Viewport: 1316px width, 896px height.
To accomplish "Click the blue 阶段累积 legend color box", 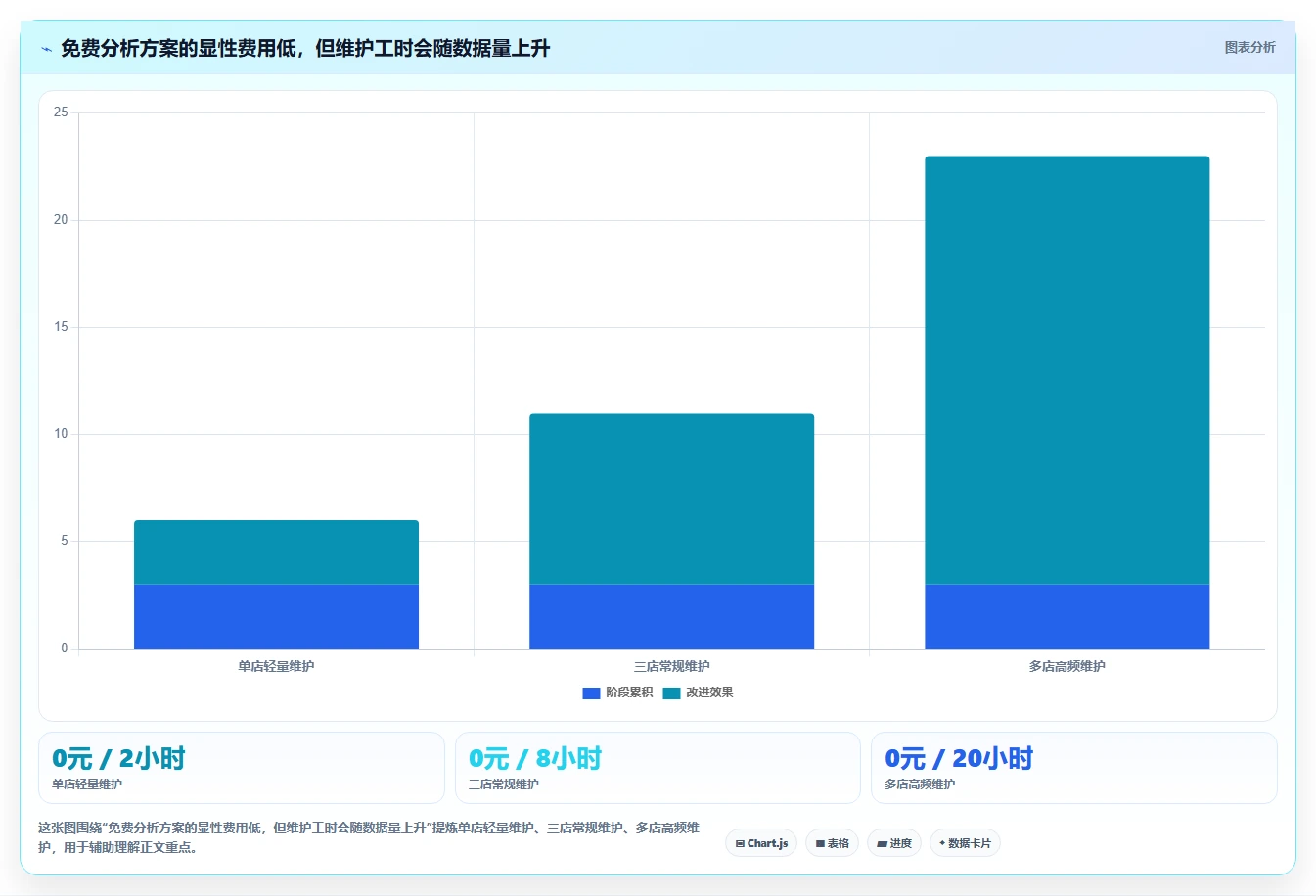I will click(x=591, y=693).
